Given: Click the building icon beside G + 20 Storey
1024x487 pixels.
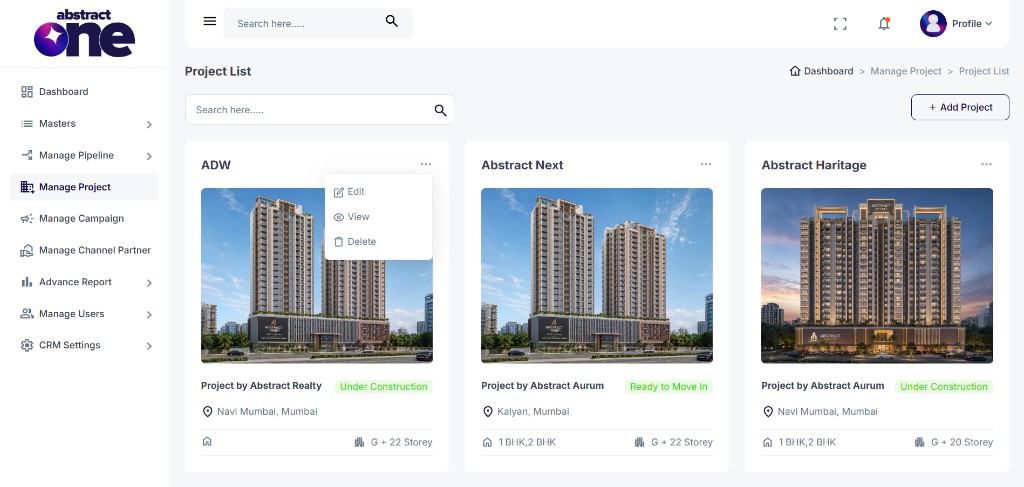Looking at the screenshot, I should (x=920, y=442).
